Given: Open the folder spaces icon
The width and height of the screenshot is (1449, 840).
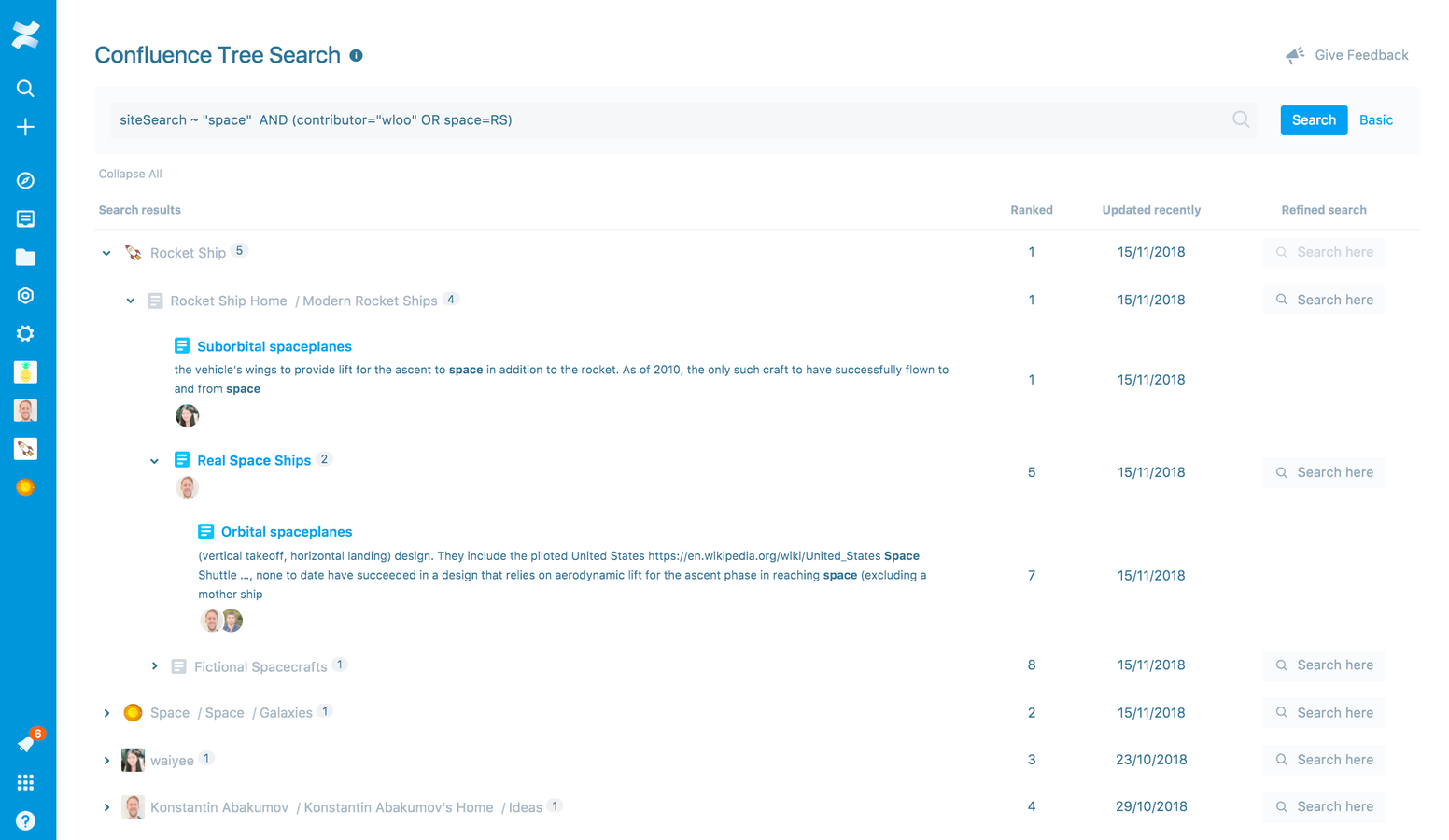Looking at the screenshot, I should [25, 258].
